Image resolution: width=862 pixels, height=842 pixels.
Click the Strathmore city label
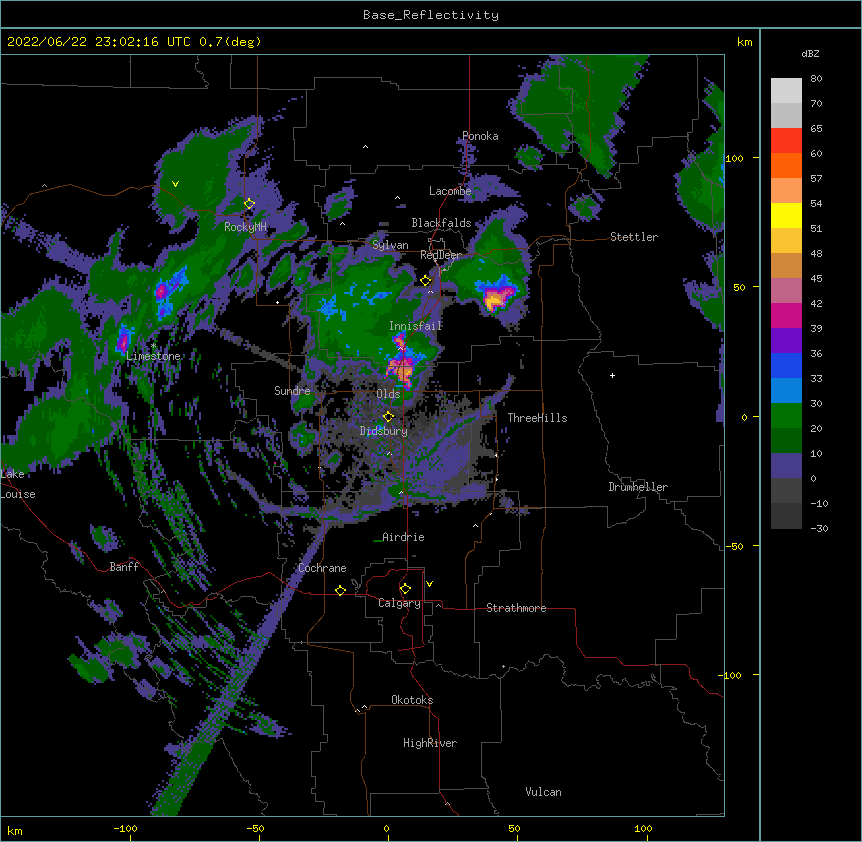(x=516, y=608)
